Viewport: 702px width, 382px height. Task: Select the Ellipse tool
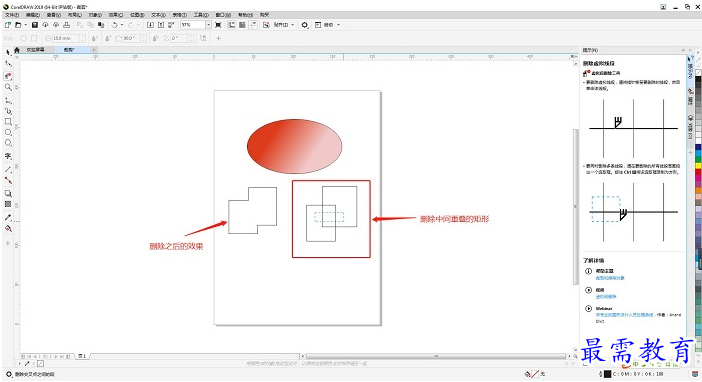click(8, 132)
